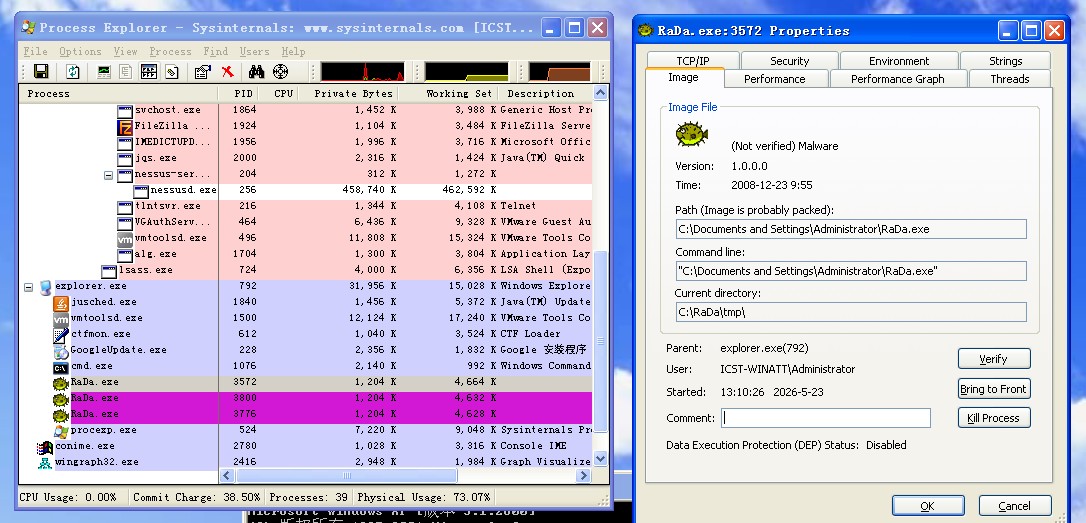Select the nessusd.exe process row
The width and height of the screenshot is (1086, 523).
point(305,190)
